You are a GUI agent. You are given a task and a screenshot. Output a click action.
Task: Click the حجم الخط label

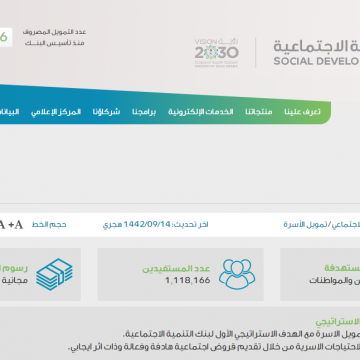click(x=49, y=225)
